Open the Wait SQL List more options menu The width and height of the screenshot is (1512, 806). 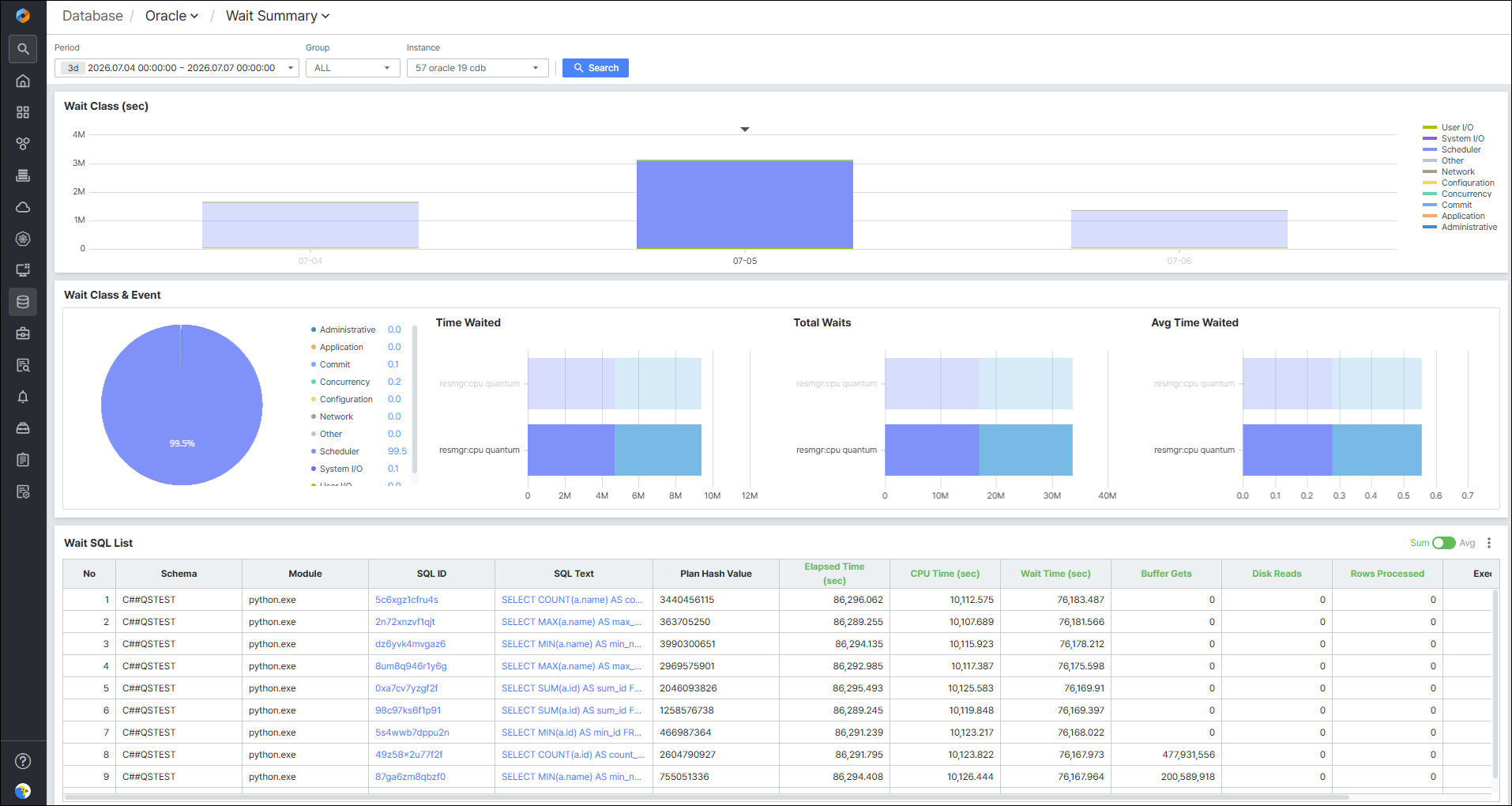1489,543
